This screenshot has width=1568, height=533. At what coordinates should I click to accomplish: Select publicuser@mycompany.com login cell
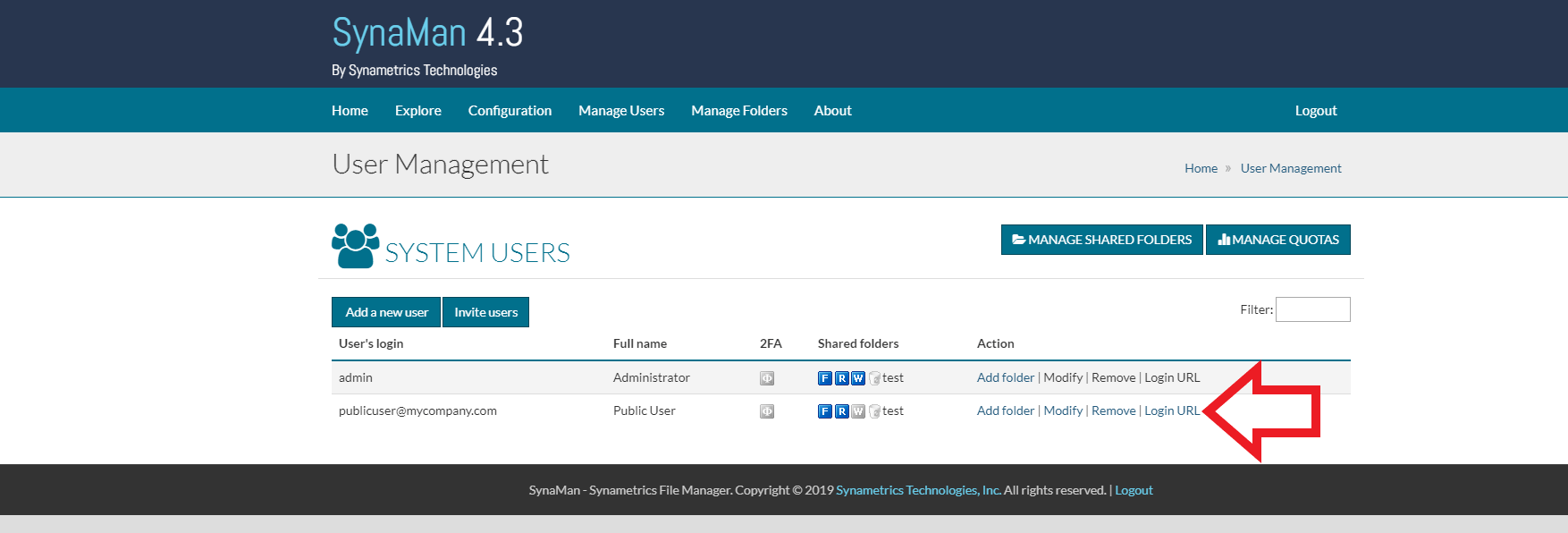pos(417,410)
